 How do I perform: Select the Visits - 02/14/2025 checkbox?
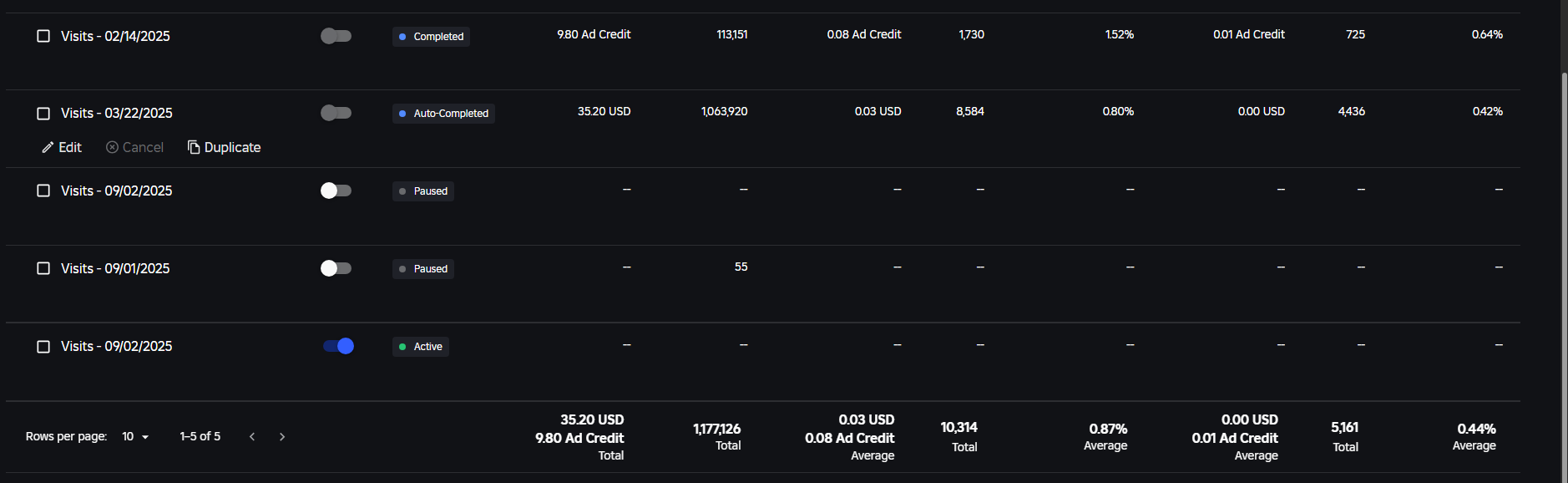43,36
